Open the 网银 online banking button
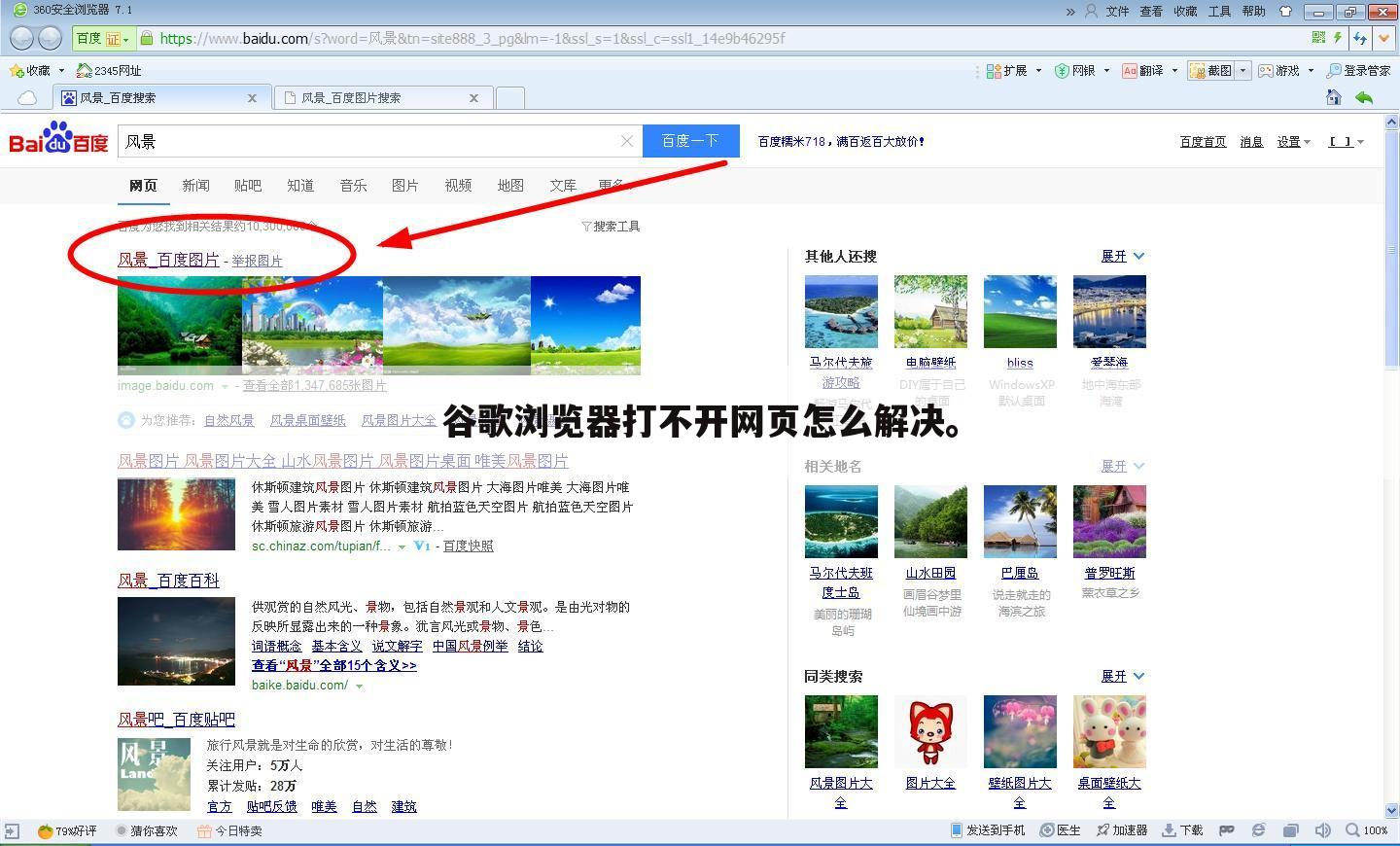Screen dimensions: 1400x846 pos(1075,70)
